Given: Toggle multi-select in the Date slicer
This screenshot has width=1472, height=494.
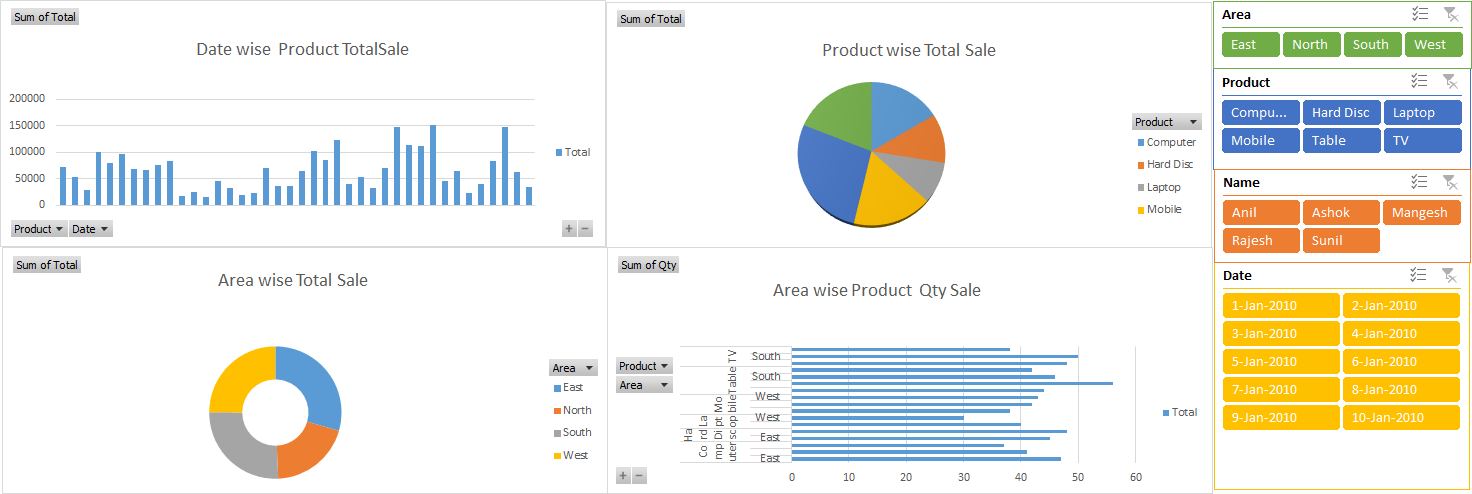Looking at the screenshot, I should (x=1419, y=275).
